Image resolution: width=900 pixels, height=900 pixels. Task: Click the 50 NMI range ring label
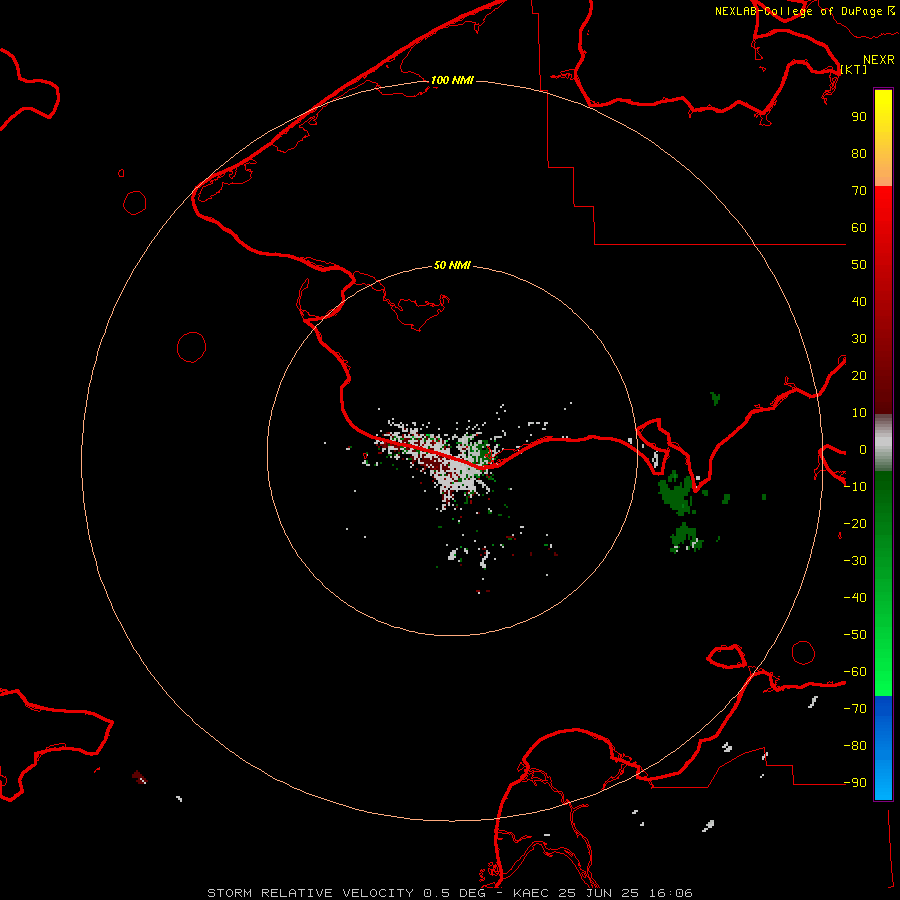(x=452, y=265)
